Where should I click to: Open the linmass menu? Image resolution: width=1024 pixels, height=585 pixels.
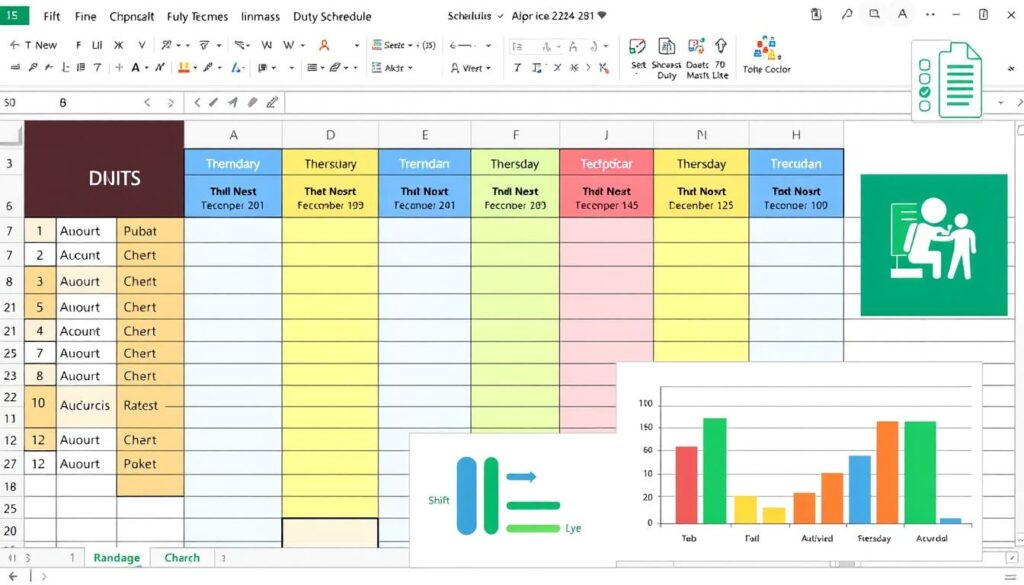pos(260,16)
